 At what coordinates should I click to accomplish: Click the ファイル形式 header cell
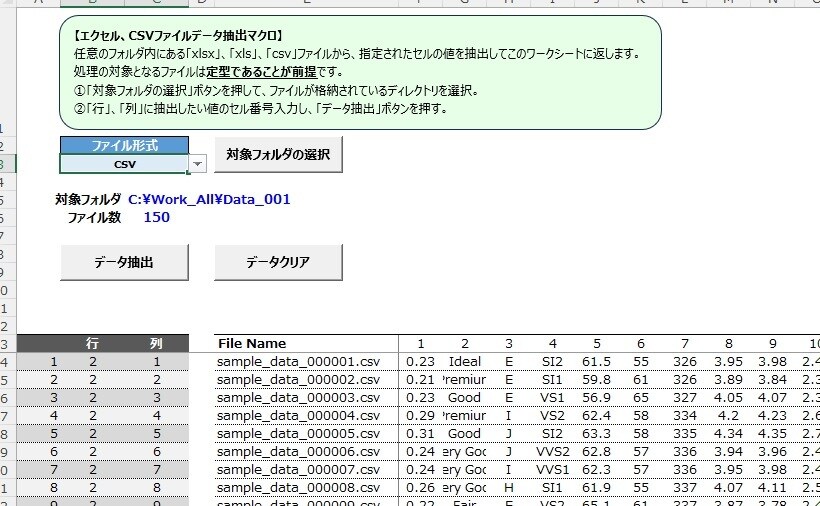click(124, 145)
